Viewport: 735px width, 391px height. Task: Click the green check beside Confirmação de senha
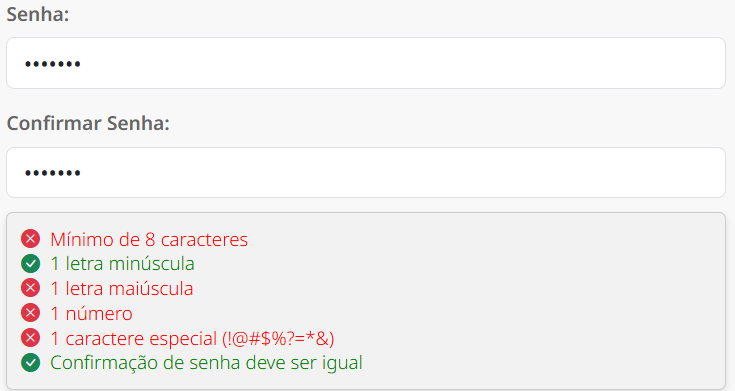(x=30, y=362)
